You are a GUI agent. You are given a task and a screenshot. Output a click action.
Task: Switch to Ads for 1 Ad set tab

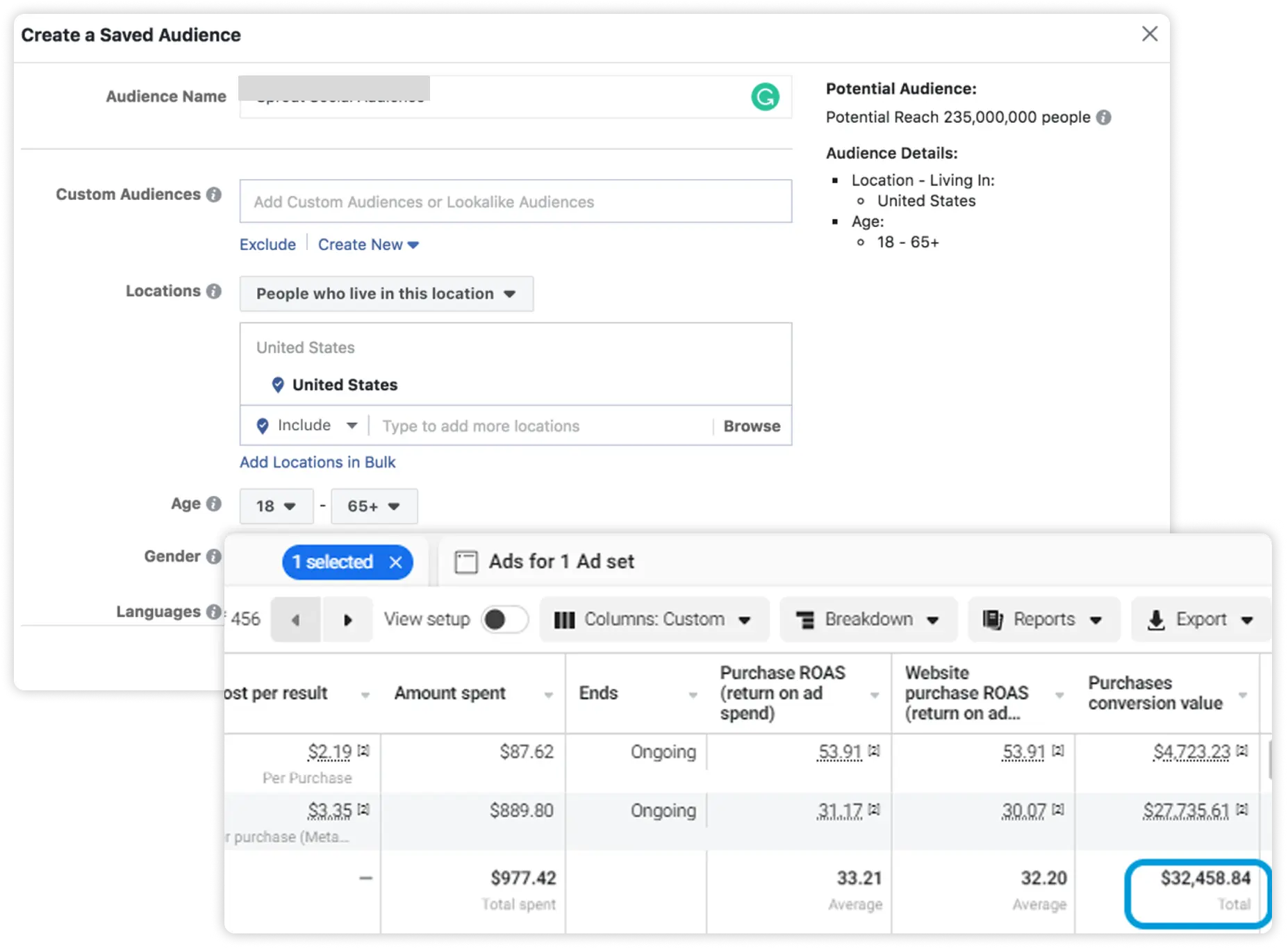(x=545, y=561)
